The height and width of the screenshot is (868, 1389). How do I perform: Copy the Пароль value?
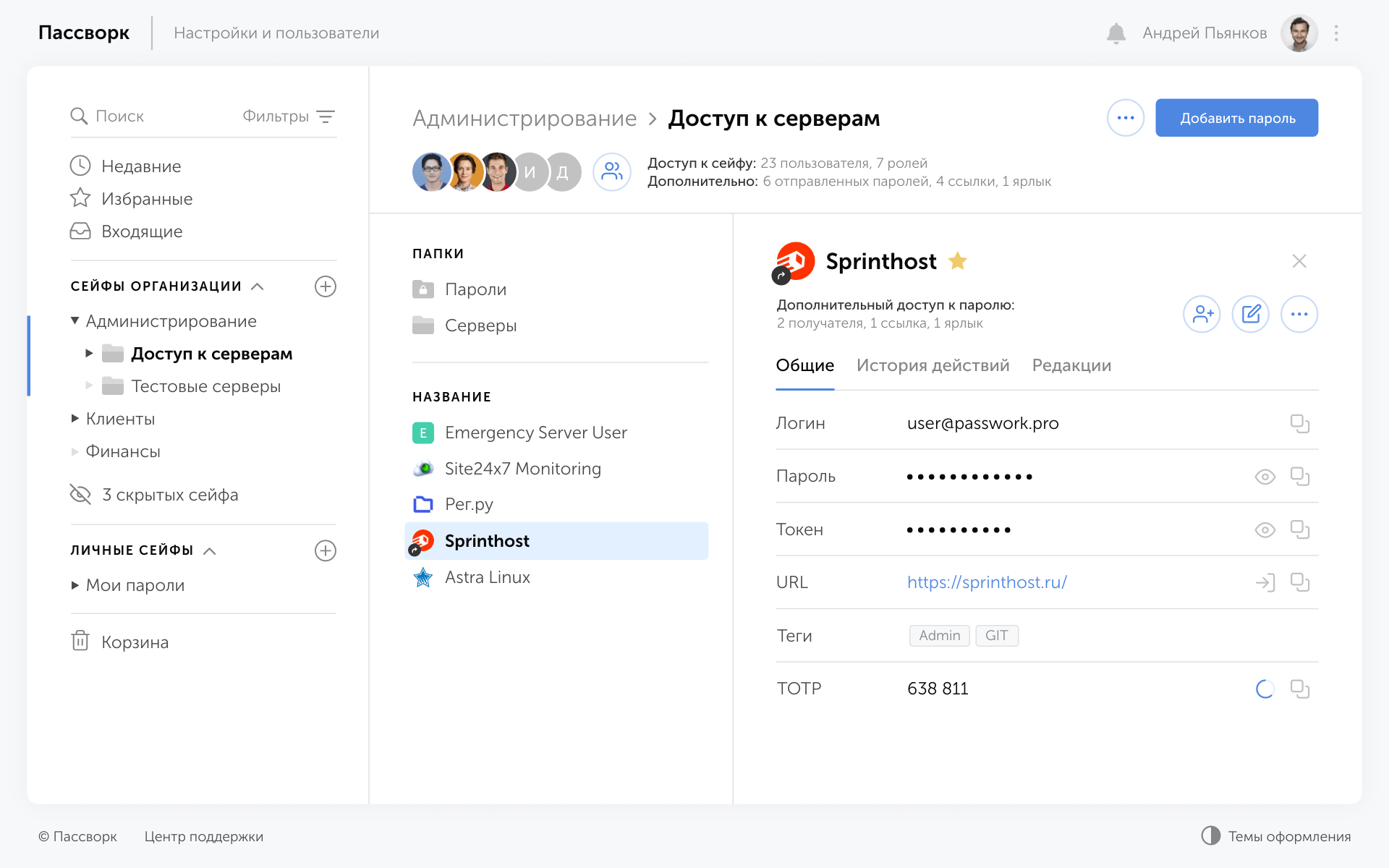pyautogui.click(x=1300, y=477)
